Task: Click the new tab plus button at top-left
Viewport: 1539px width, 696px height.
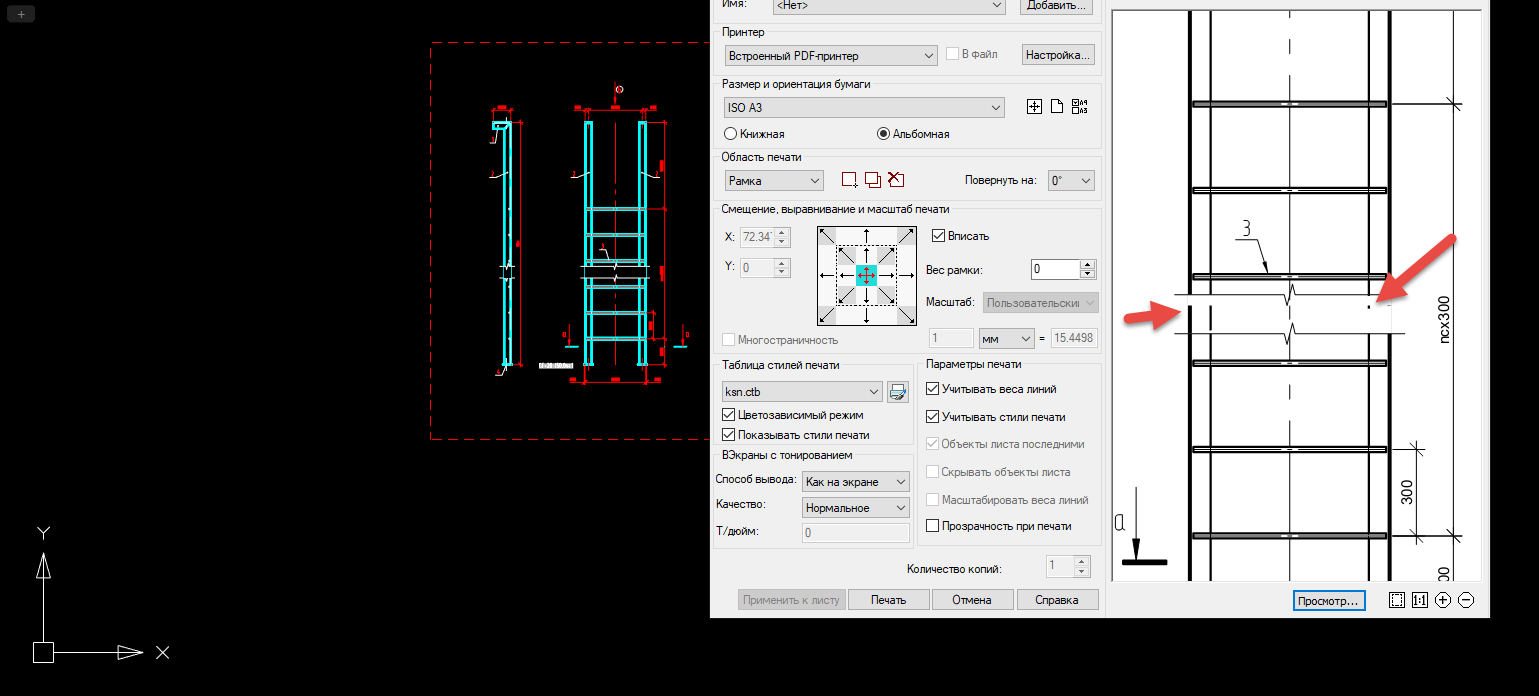Action: coord(21,14)
